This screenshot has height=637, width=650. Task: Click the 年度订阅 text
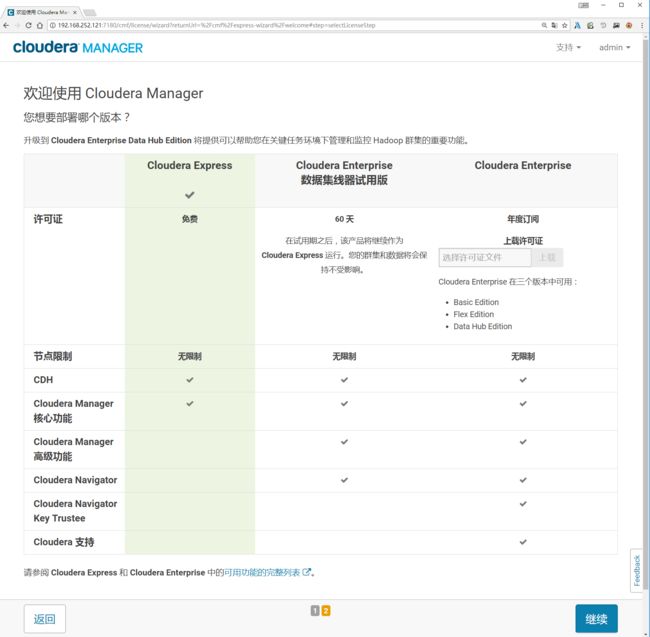(x=523, y=219)
